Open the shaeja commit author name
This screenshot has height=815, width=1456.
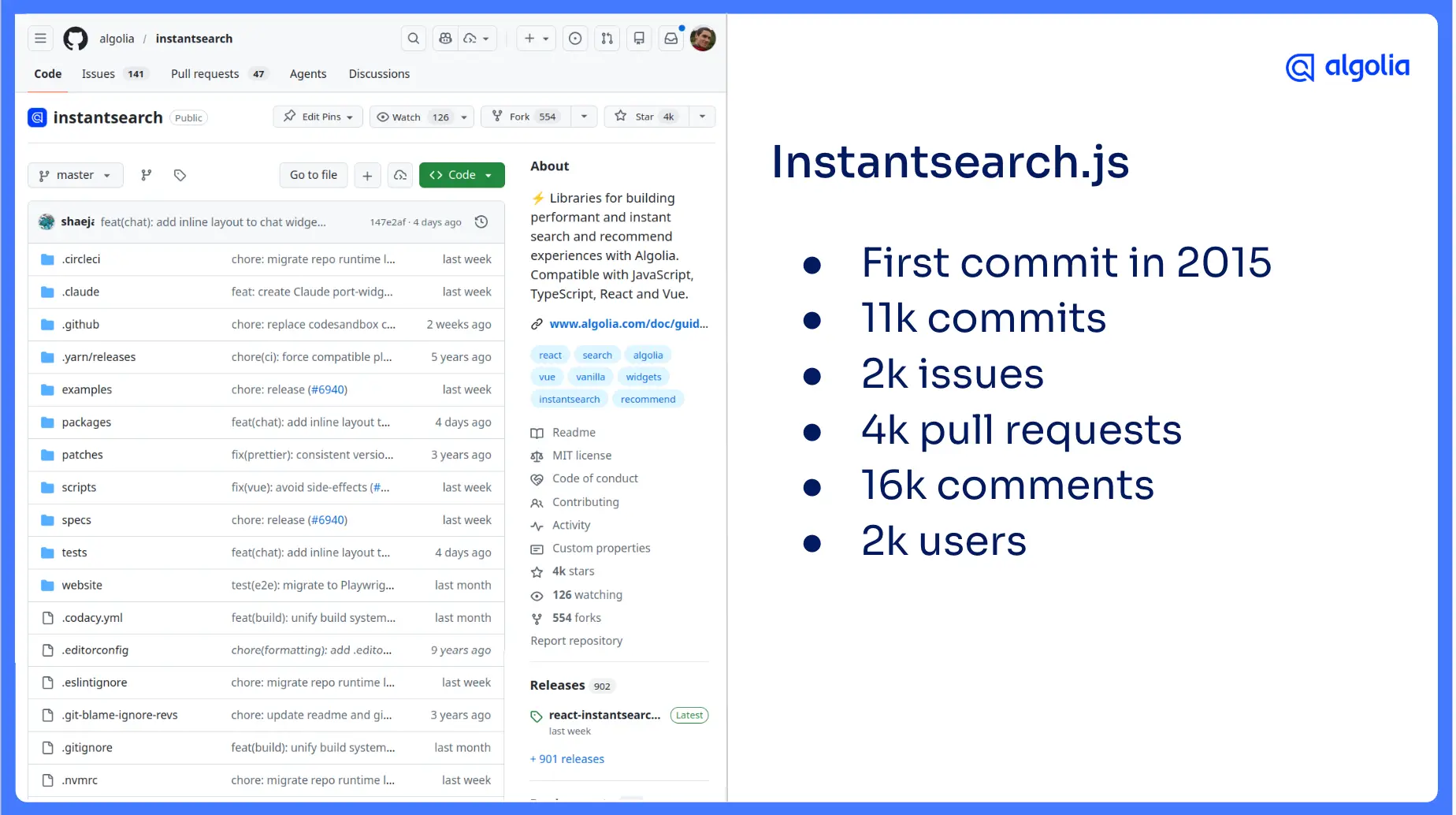[x=77, y=222]
